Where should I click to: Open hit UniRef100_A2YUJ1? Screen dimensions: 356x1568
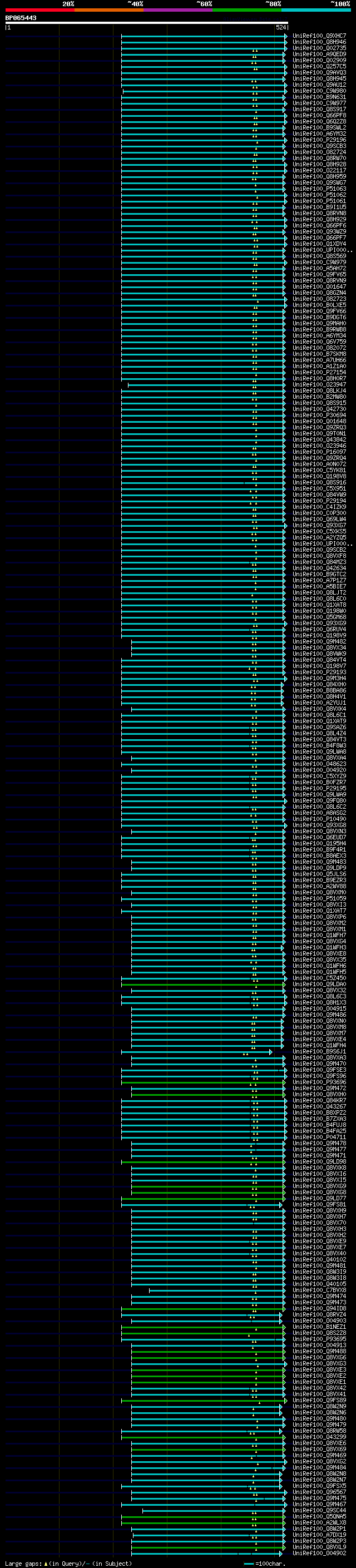click(x=319, y=703)
